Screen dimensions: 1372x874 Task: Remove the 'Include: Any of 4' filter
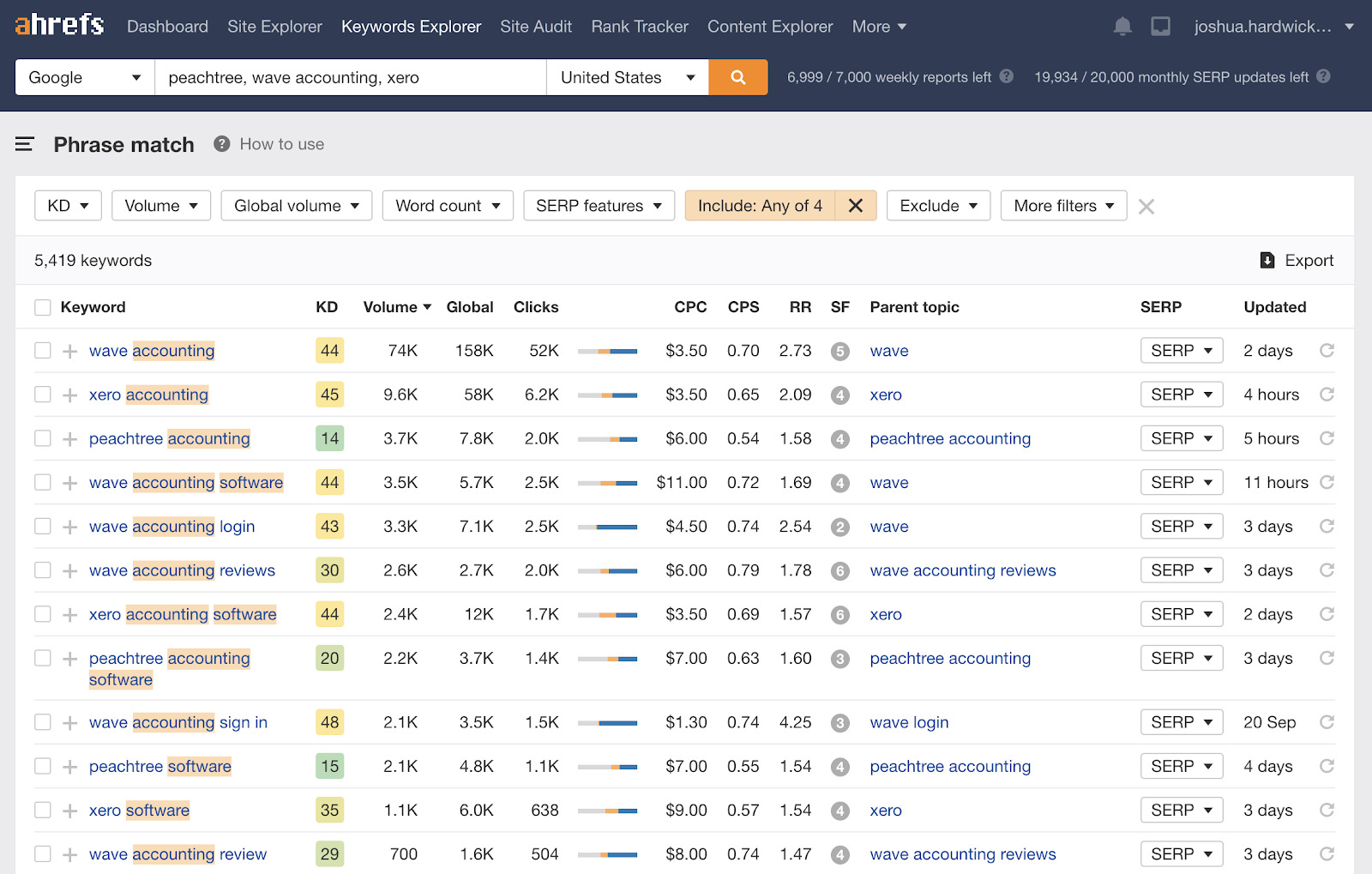855,205
